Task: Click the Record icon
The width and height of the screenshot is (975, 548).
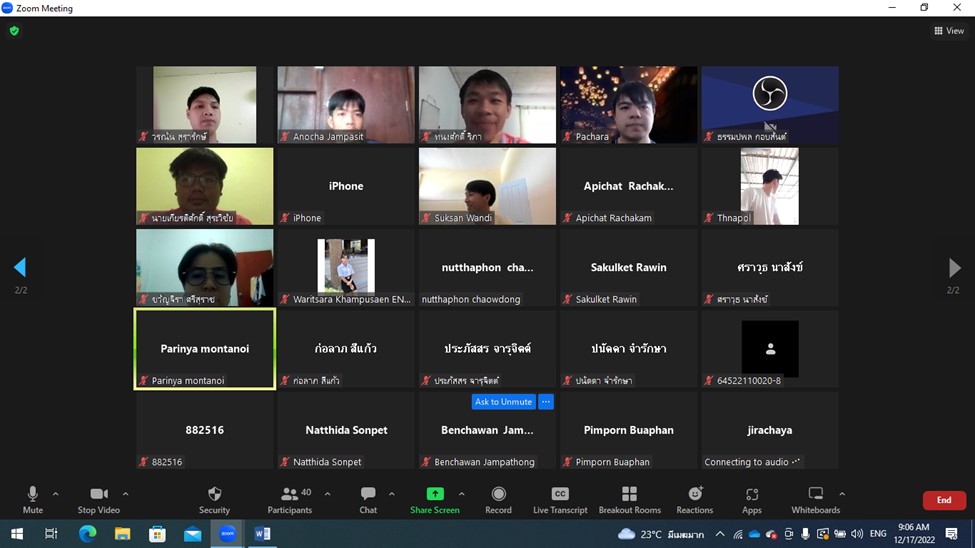Action: coord(498,500)
